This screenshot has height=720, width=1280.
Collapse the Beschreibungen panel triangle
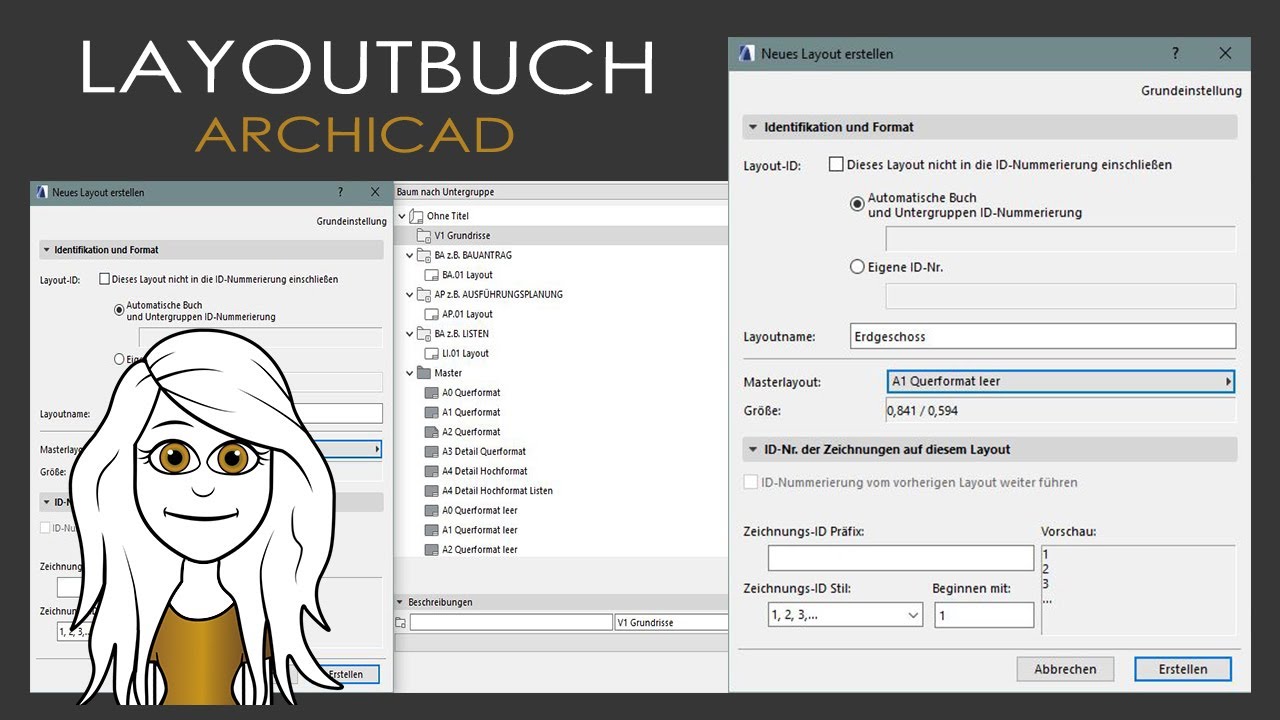pyautogui.click(x=401, y=603)
